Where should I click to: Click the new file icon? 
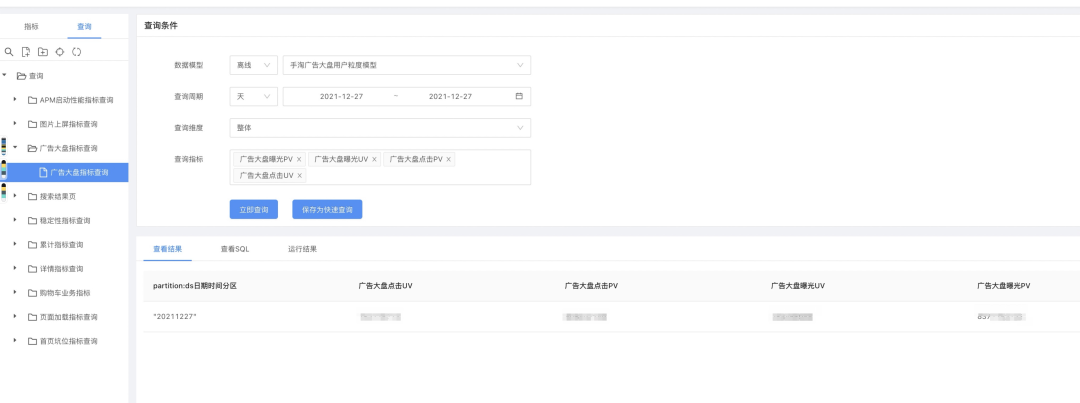(x=25, y=51)
